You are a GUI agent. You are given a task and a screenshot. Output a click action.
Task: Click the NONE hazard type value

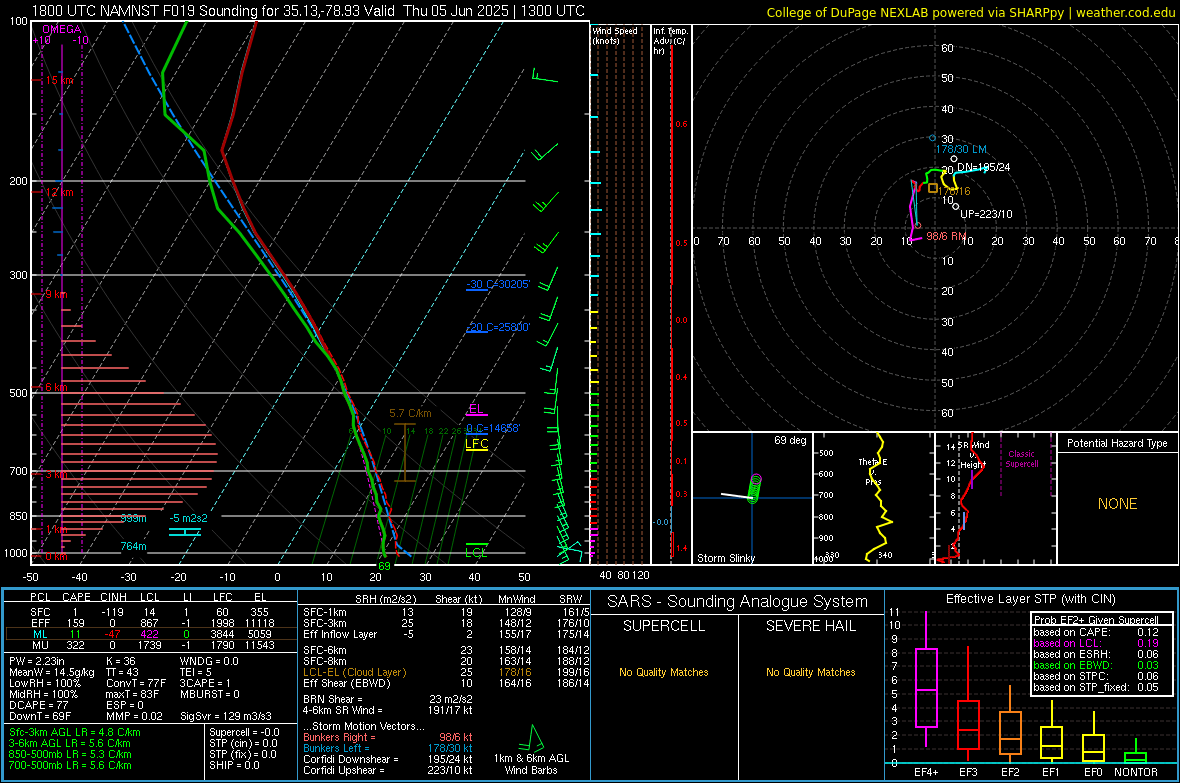[1117, 504]
